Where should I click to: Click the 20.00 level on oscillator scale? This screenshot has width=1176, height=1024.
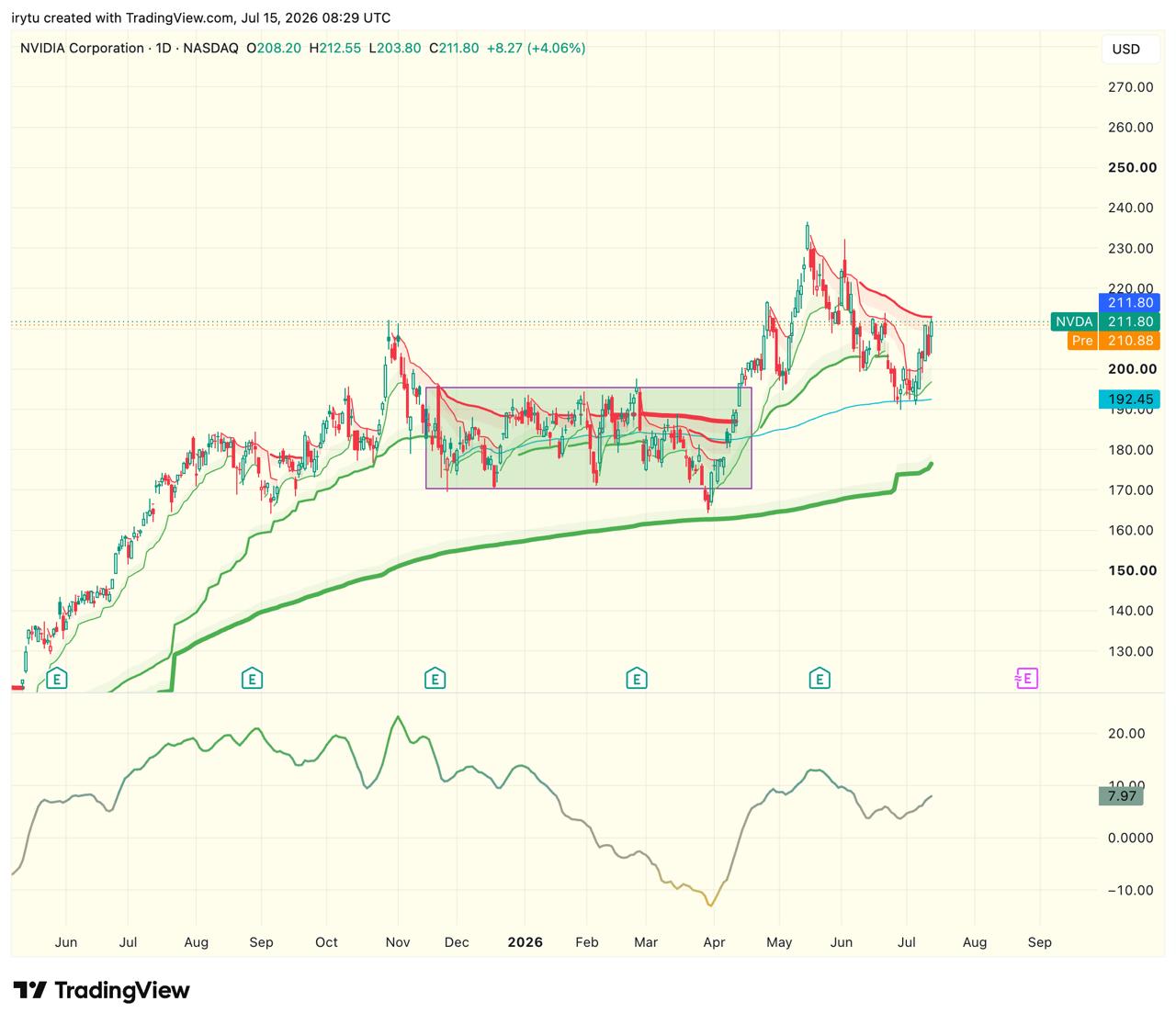click(1126, 733)
